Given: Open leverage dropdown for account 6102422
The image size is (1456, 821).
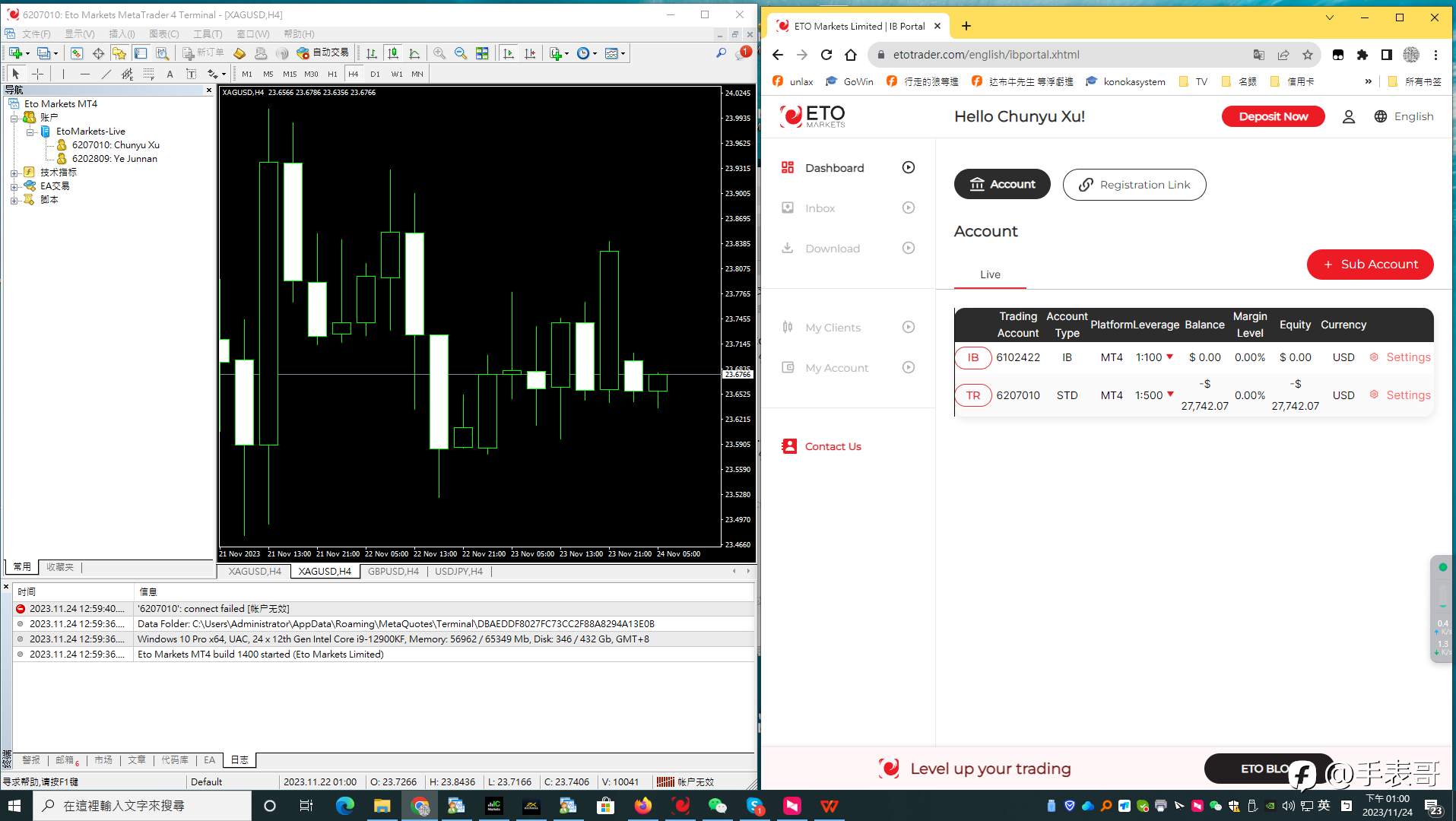Looking at the screenshot, I should click(1169, 357).
